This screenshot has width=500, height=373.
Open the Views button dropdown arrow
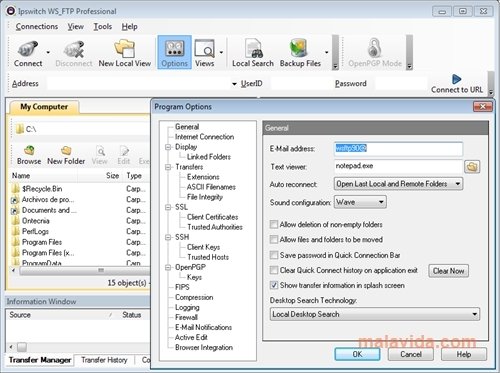(x=221, y=52)
